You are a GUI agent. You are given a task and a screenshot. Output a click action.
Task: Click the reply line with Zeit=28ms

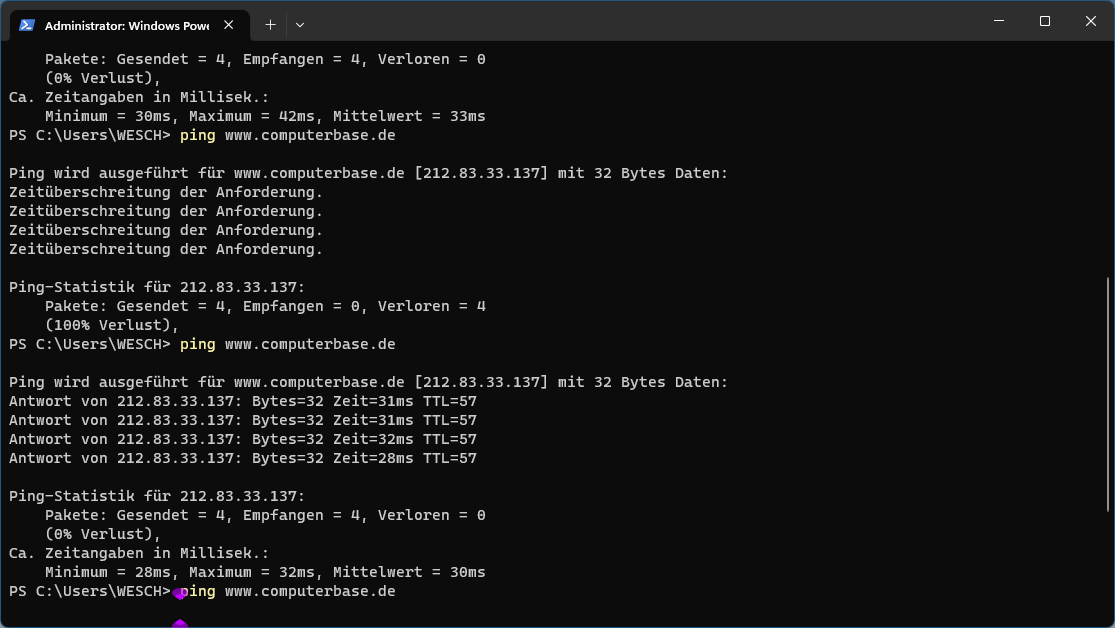point(243,458)
